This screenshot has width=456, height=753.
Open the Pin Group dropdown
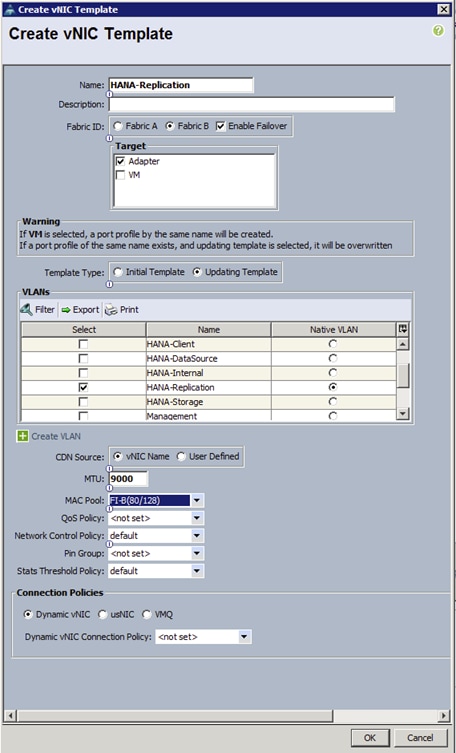point(197,553)
